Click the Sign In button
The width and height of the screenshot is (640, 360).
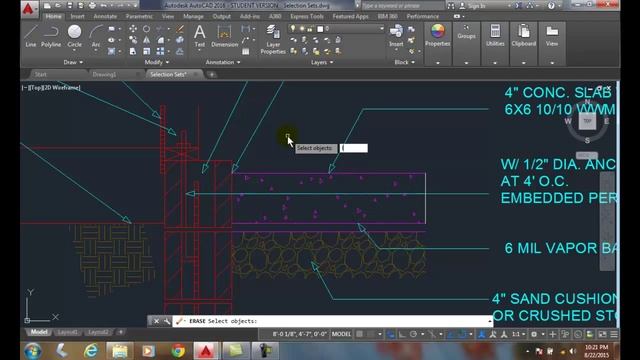(473, 6)
